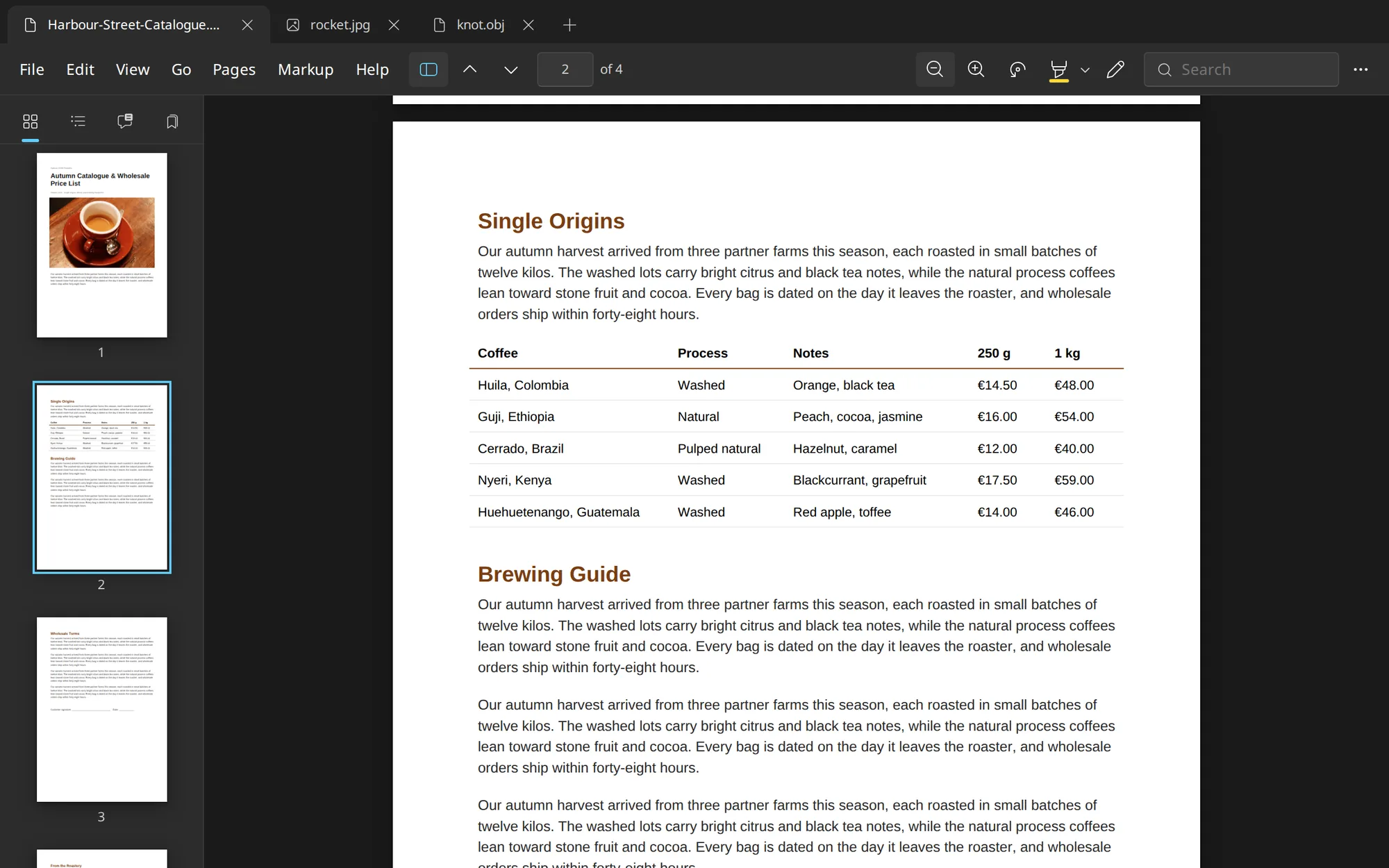Viewport: 1389px width, 868px height.
Task: Open the more options ellipsis menu
Action: click(x=1361, y=69)
